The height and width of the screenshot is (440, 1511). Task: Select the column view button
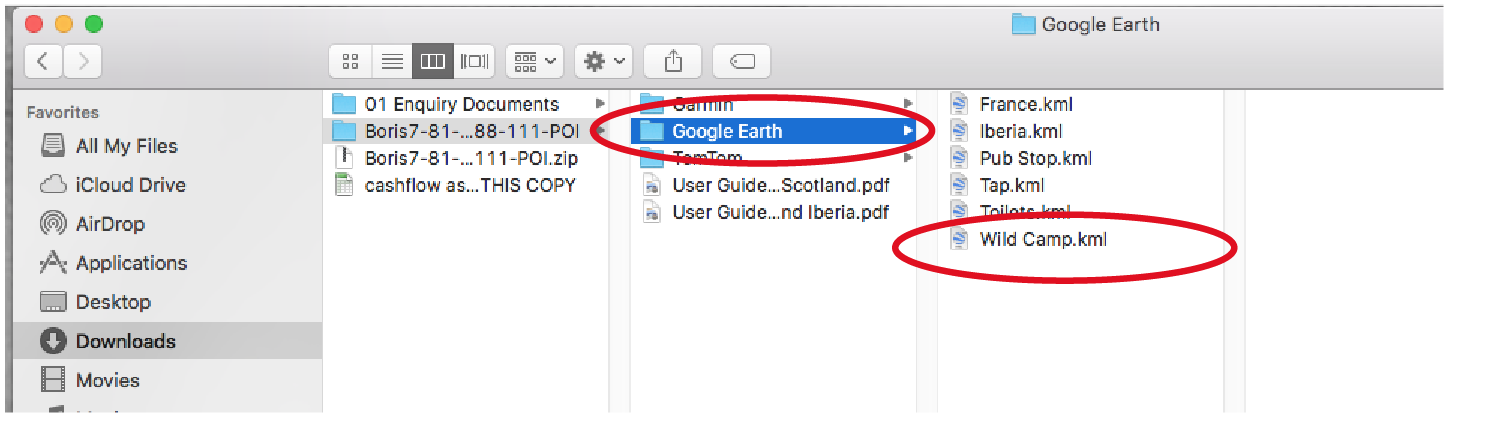click(x=432, y=62)
